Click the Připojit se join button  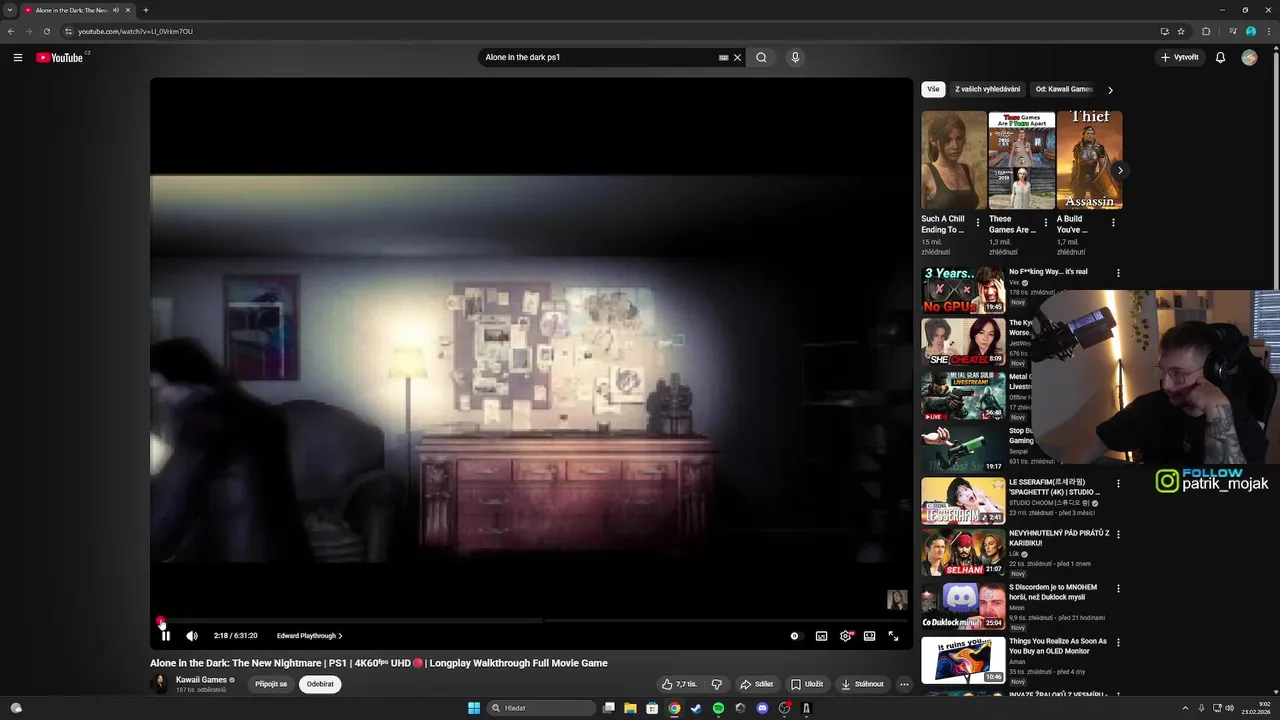271,684
